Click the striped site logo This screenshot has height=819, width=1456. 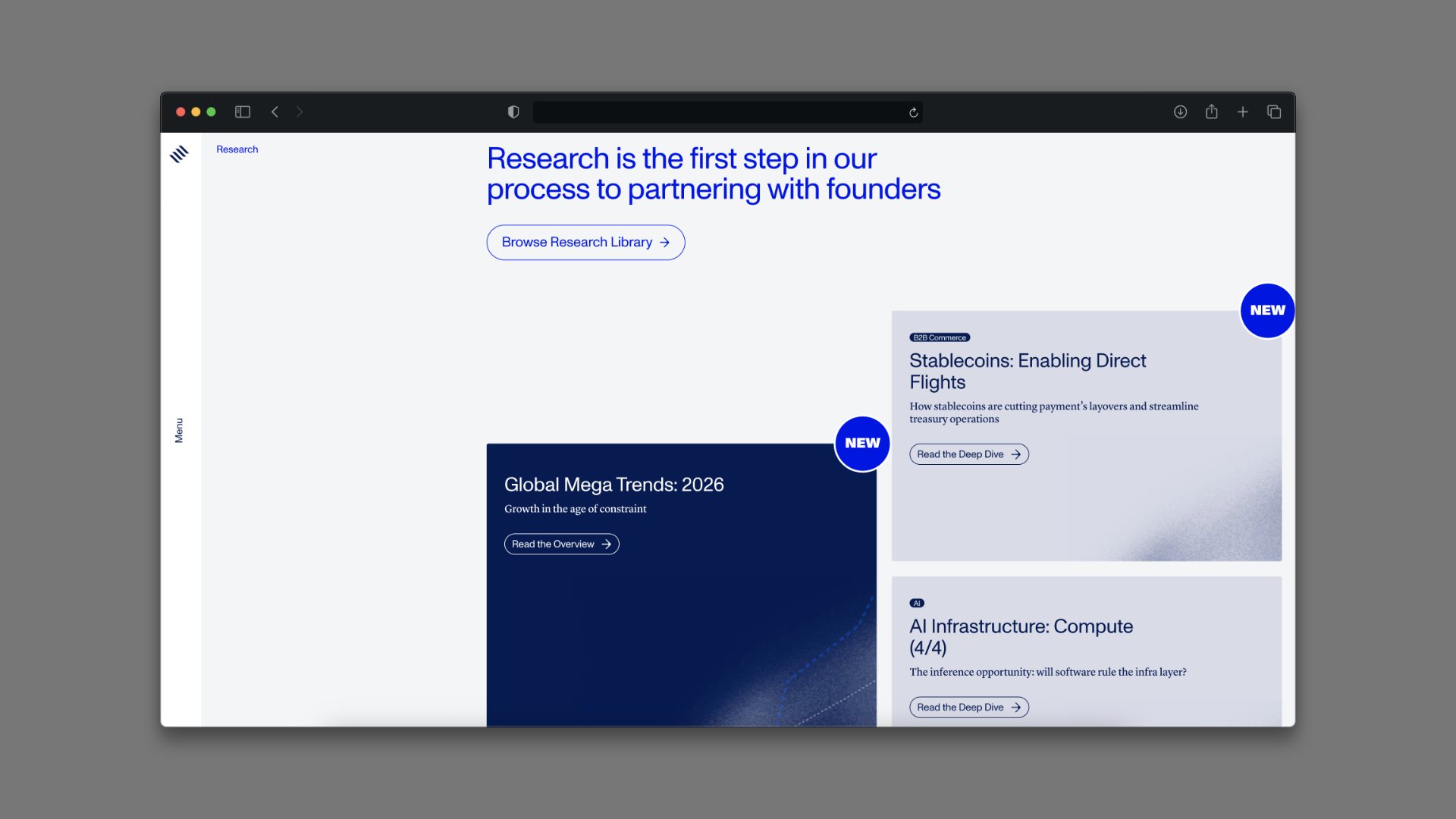[179, 154]
